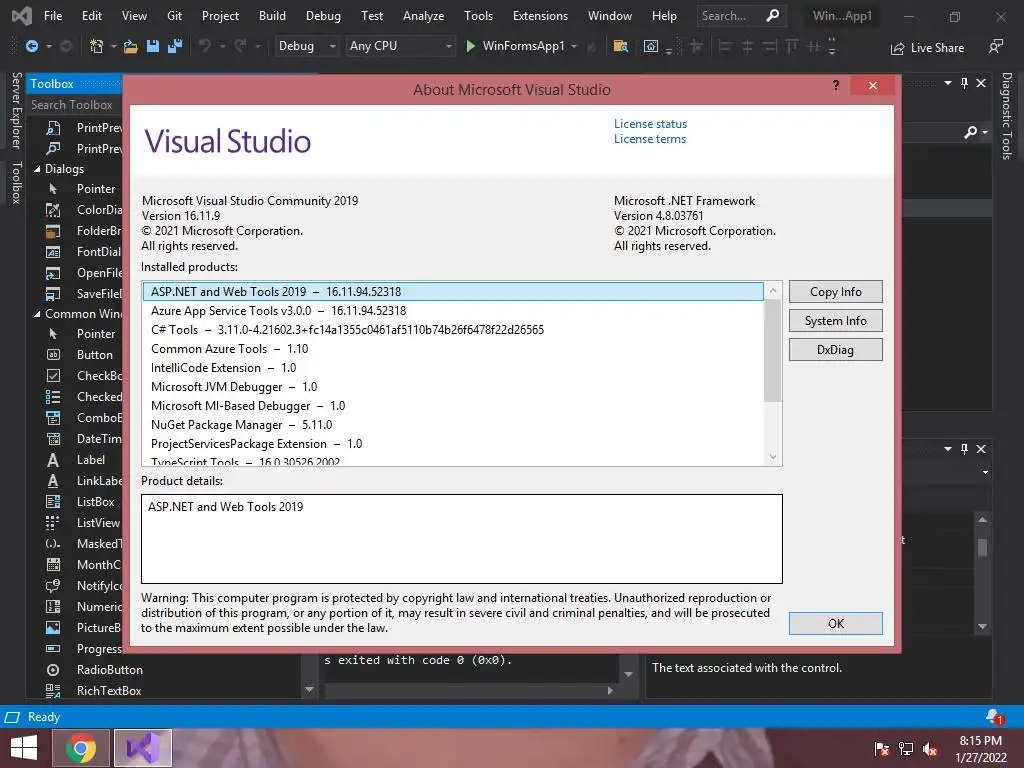Image resolution: width=1024 pixels, height=768 pixels.
Task: Click the pin icon of upper right panel
Action: [965, 83]
